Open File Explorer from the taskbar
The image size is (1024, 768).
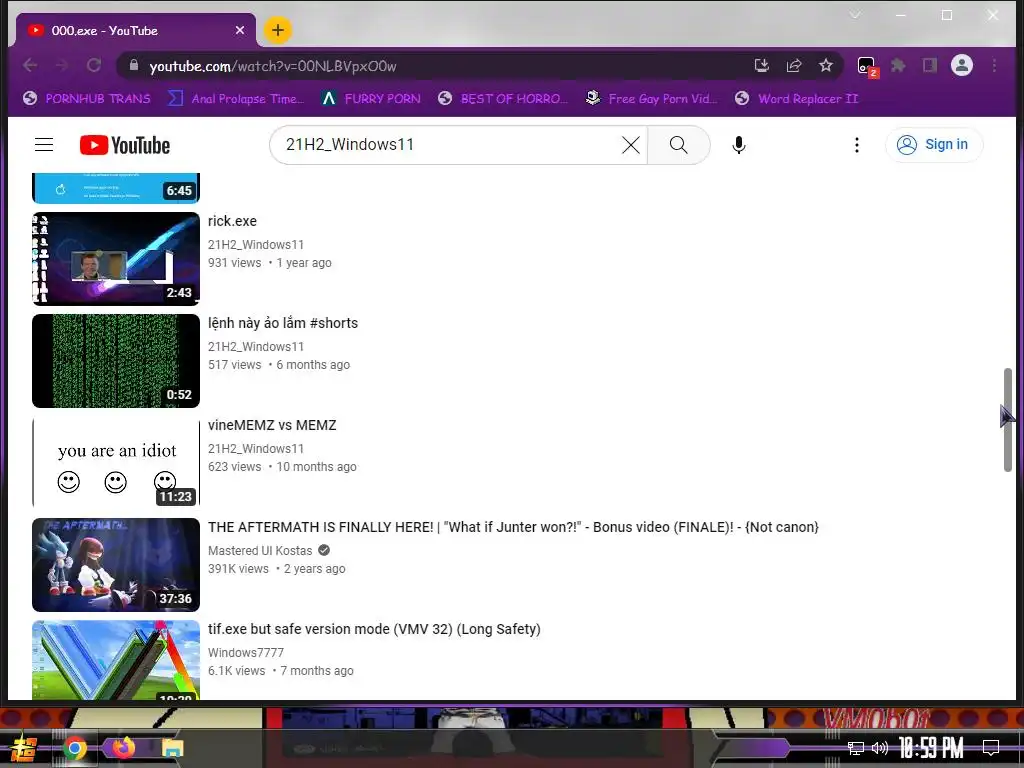click(173, 748)
